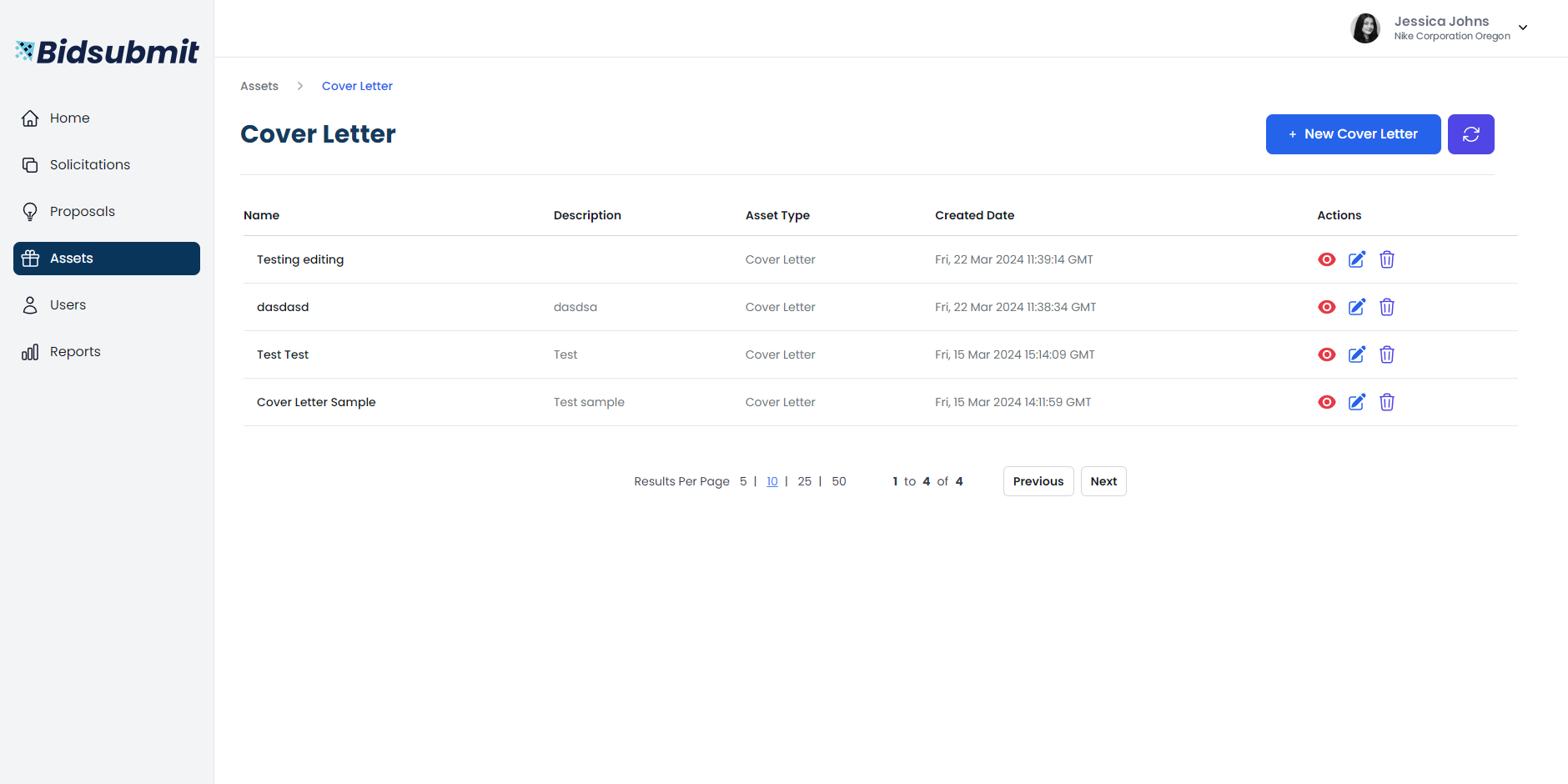Screen dimensions: 1568x784
Task: Open Solicitations in the sidebar
Action: (x=90, y=165)
